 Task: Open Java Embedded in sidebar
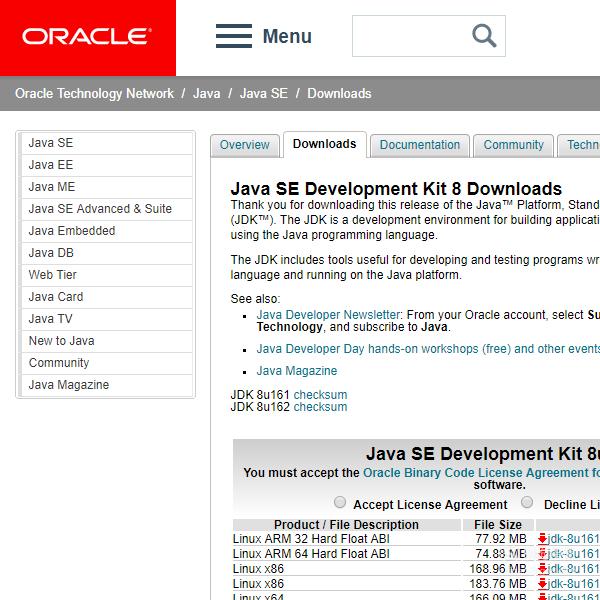(x=107, y=231)
